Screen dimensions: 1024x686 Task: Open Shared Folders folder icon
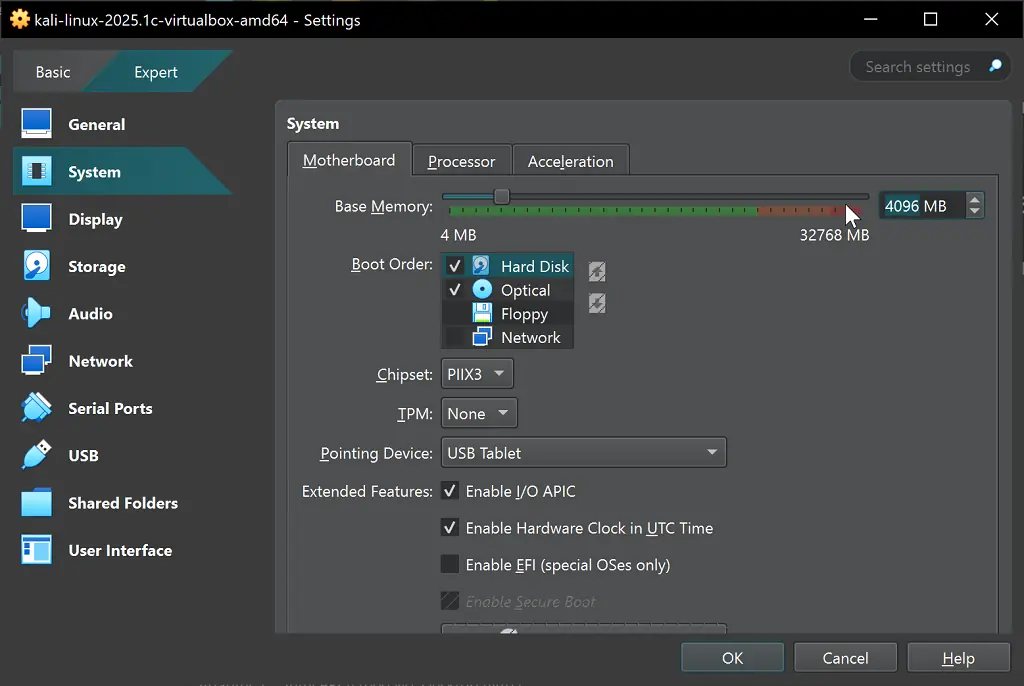(37, 502)
